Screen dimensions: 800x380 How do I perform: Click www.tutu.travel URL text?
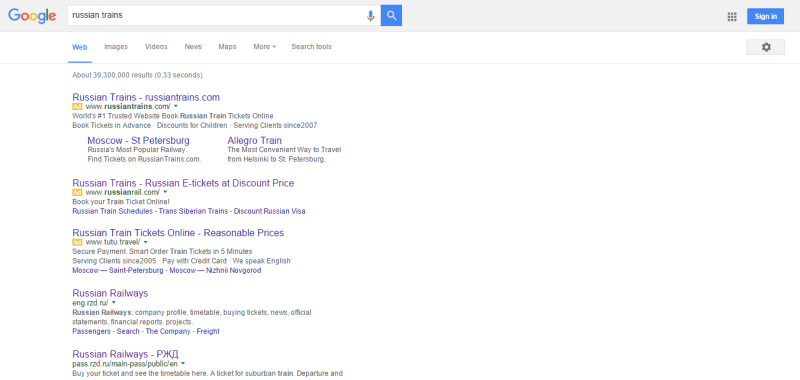click(x=113, y=242)
